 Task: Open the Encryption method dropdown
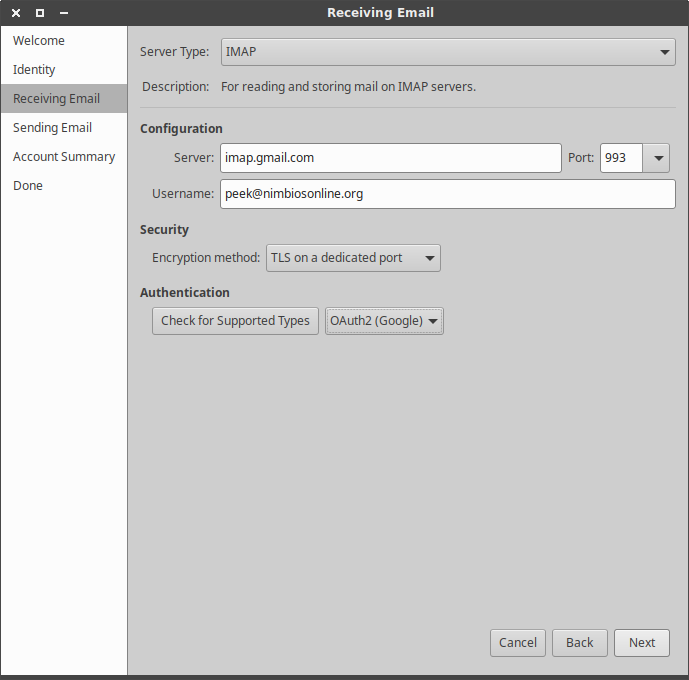coord(353,258)
